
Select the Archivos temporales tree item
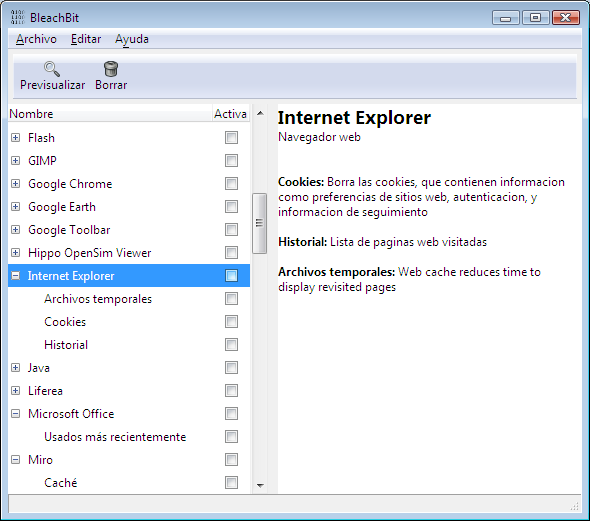pos(98,299)
